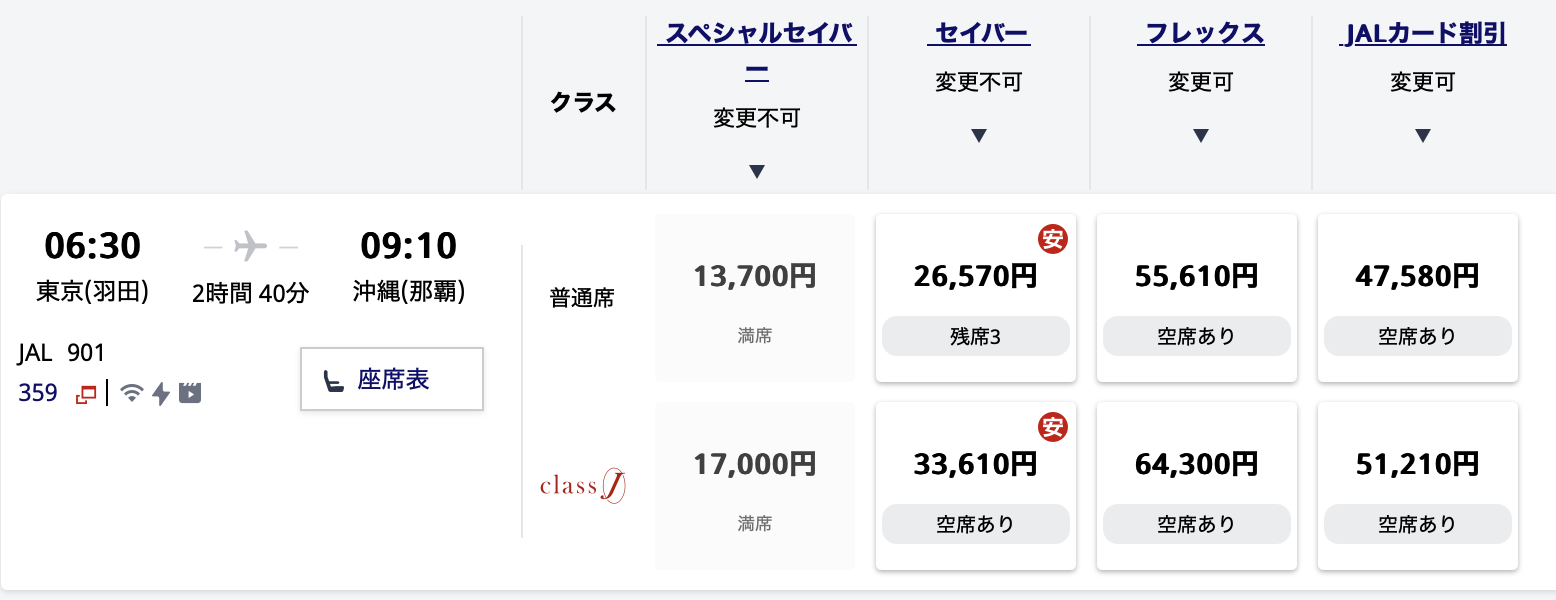Viewport: 1556px width, 600px height.
Task: Open the フレックス fare details link
Action: coord(1200,33)
